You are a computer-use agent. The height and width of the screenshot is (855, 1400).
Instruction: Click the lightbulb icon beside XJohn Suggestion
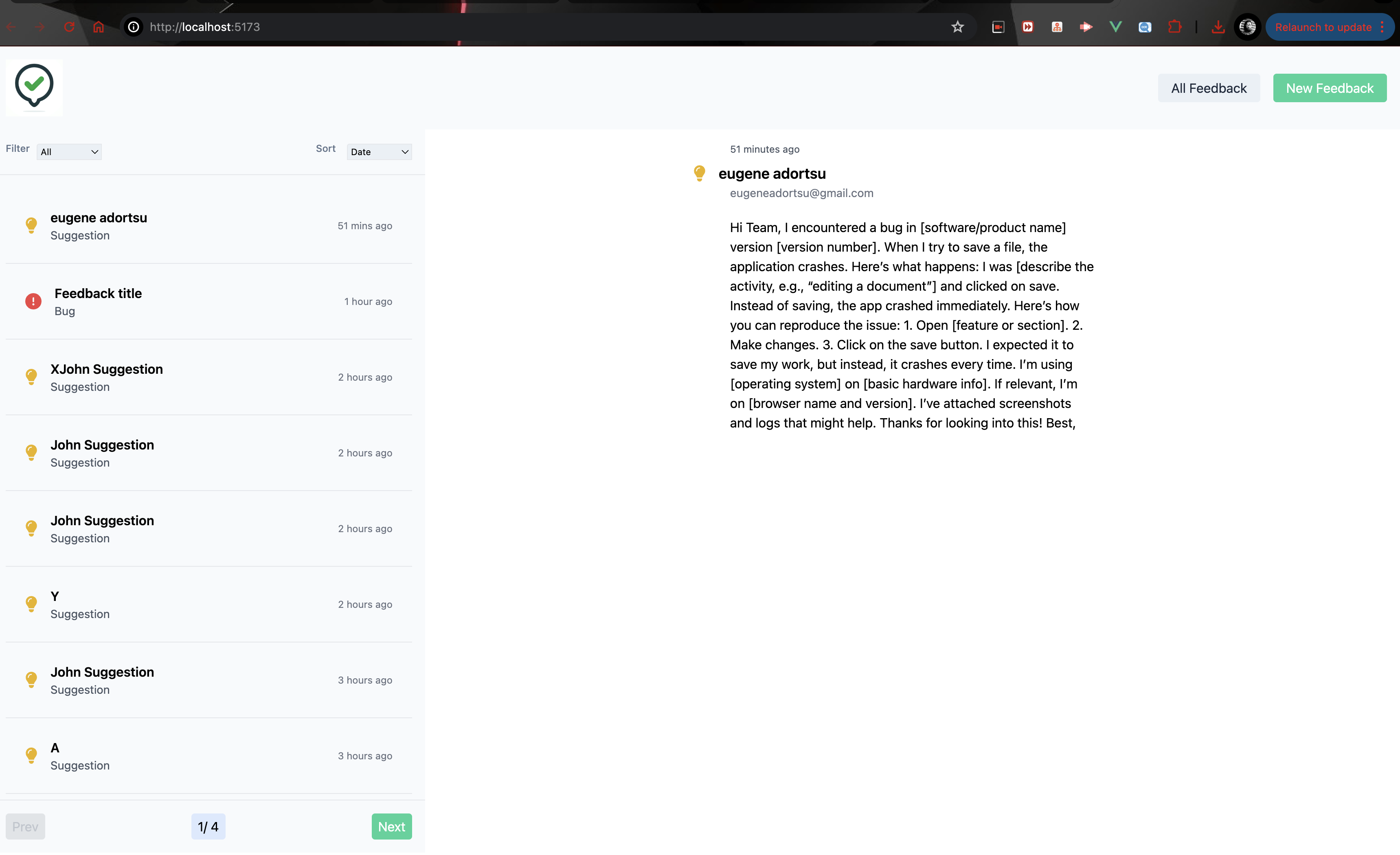click(31, 377)
